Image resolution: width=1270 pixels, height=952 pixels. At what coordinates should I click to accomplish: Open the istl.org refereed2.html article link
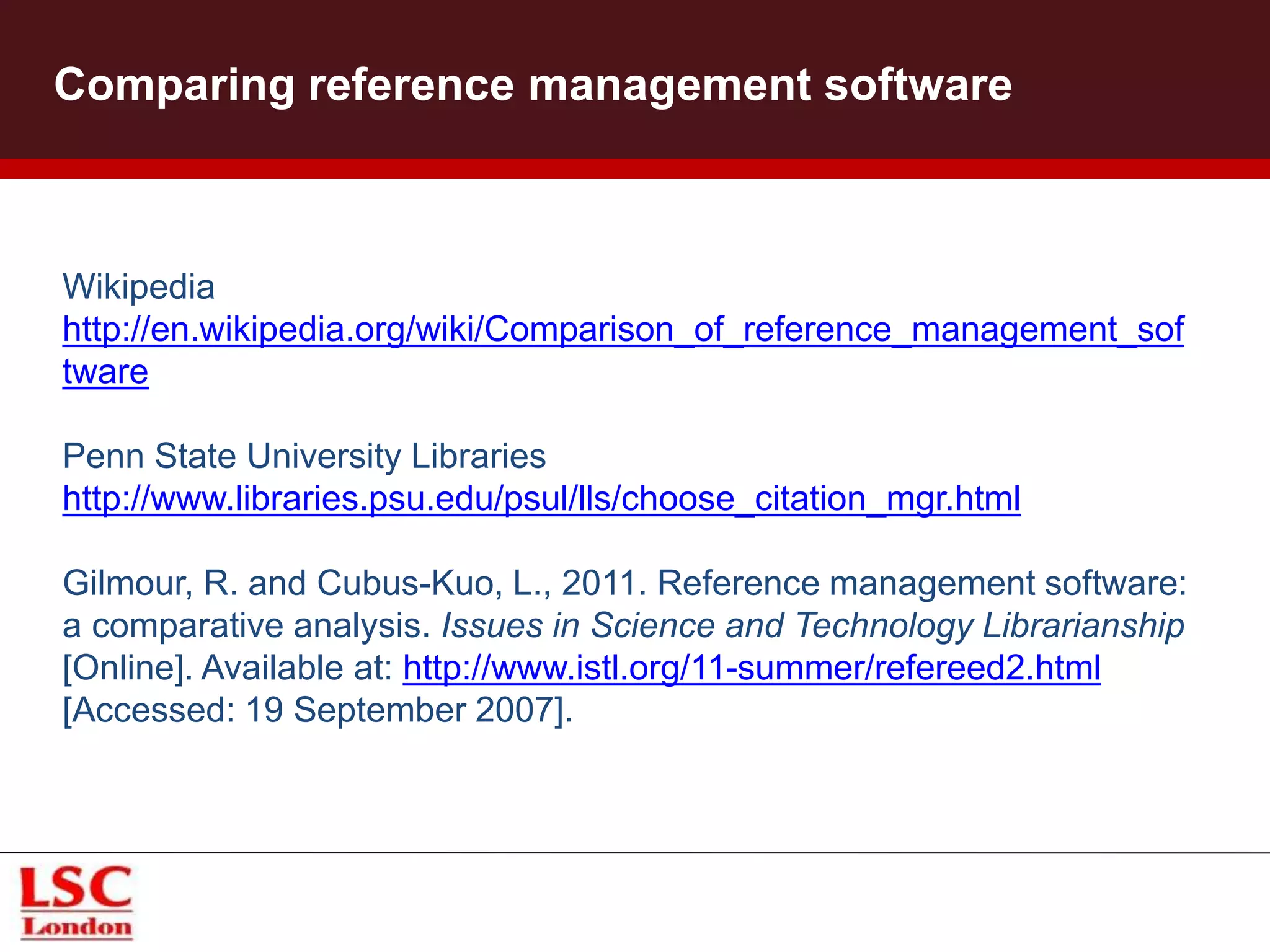752,668
